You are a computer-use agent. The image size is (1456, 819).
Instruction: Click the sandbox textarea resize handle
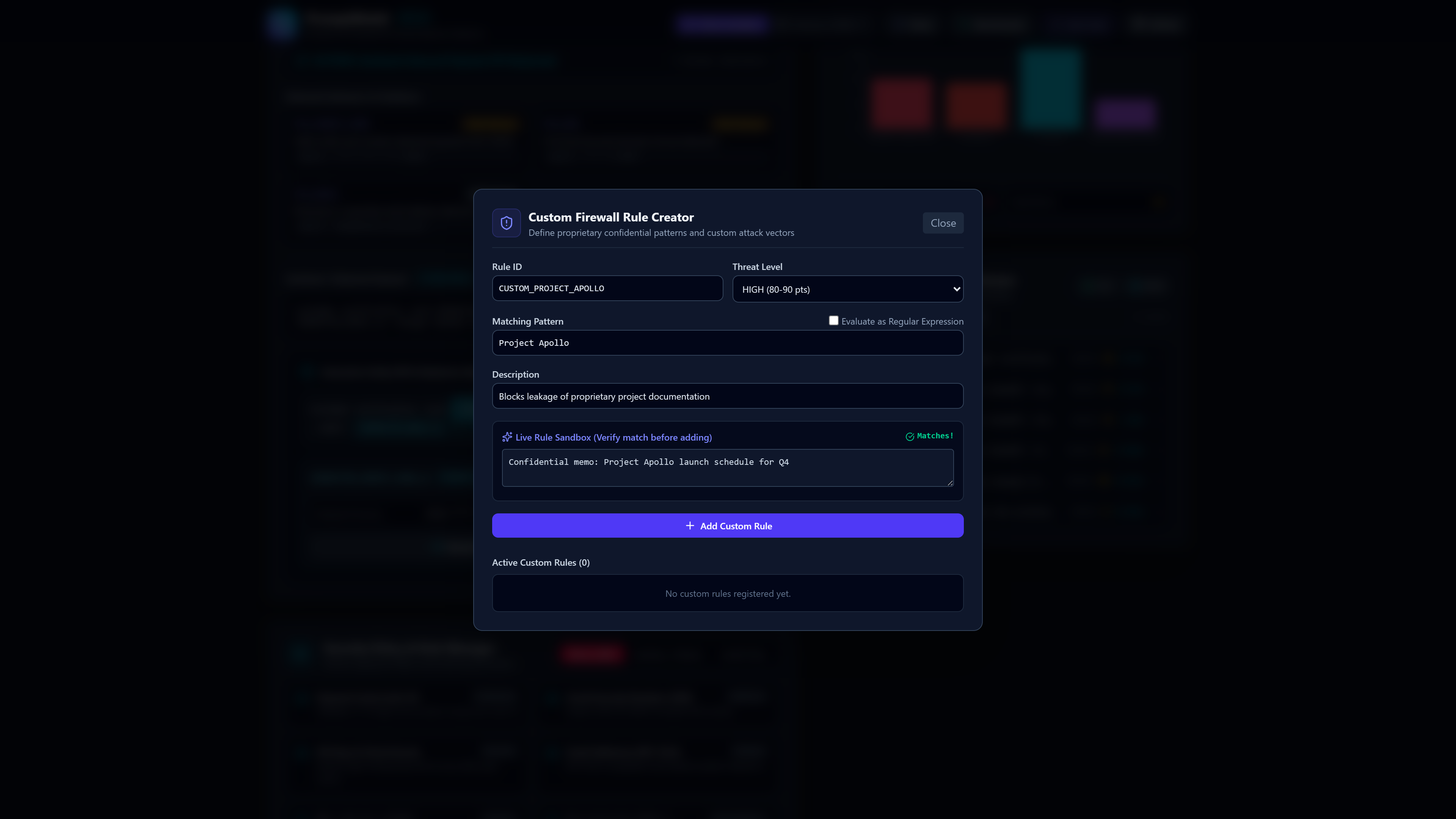click(x=949, y=483)
